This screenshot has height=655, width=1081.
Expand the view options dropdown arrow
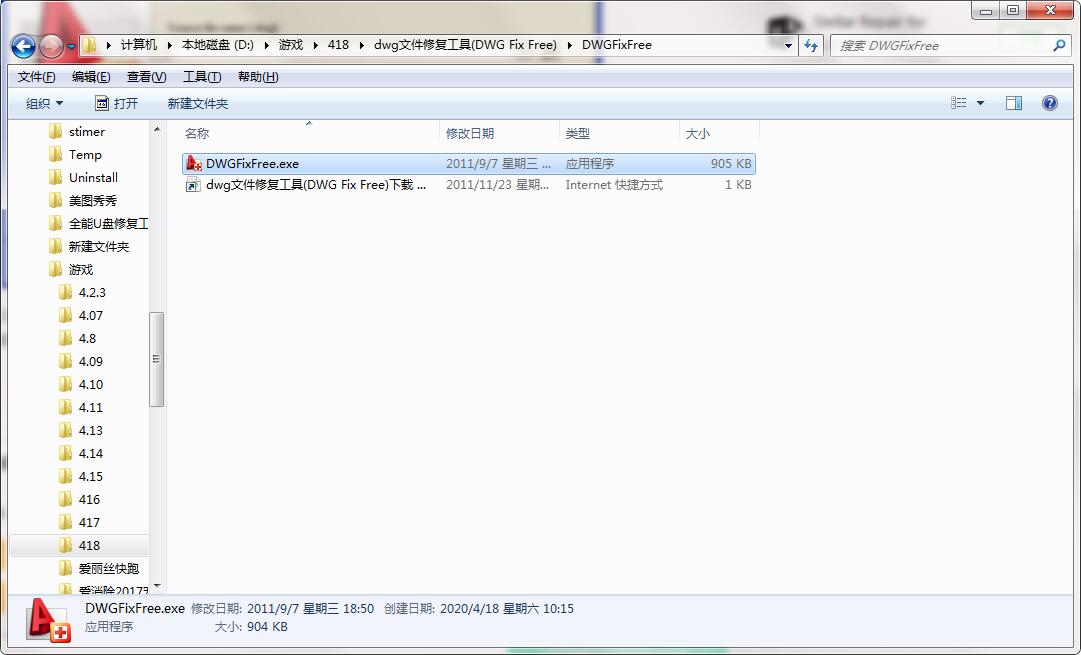(x=980, y=103)
